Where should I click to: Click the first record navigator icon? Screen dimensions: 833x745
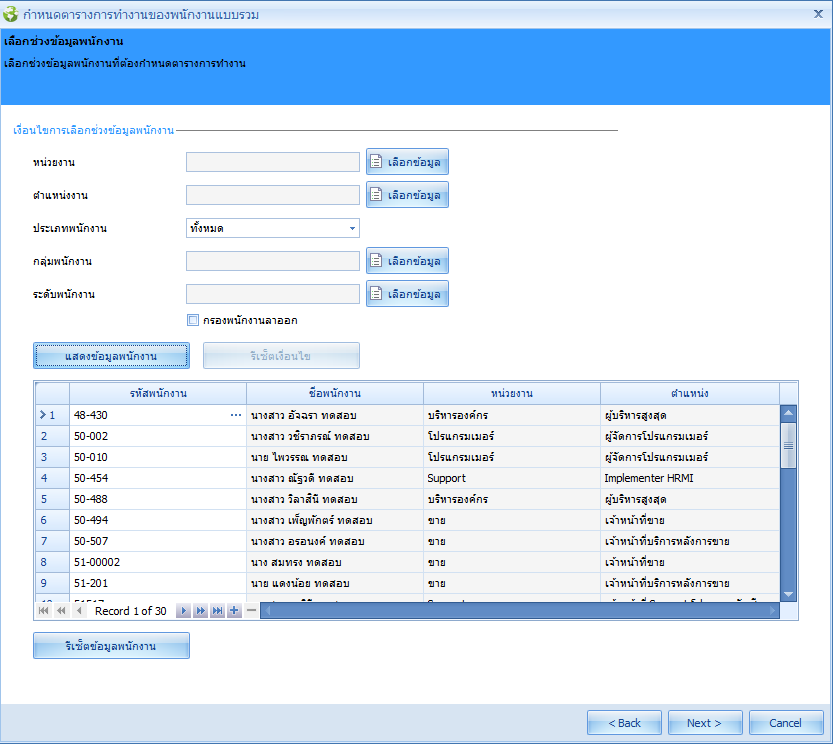pyautogui.click(x=44, y=611)
